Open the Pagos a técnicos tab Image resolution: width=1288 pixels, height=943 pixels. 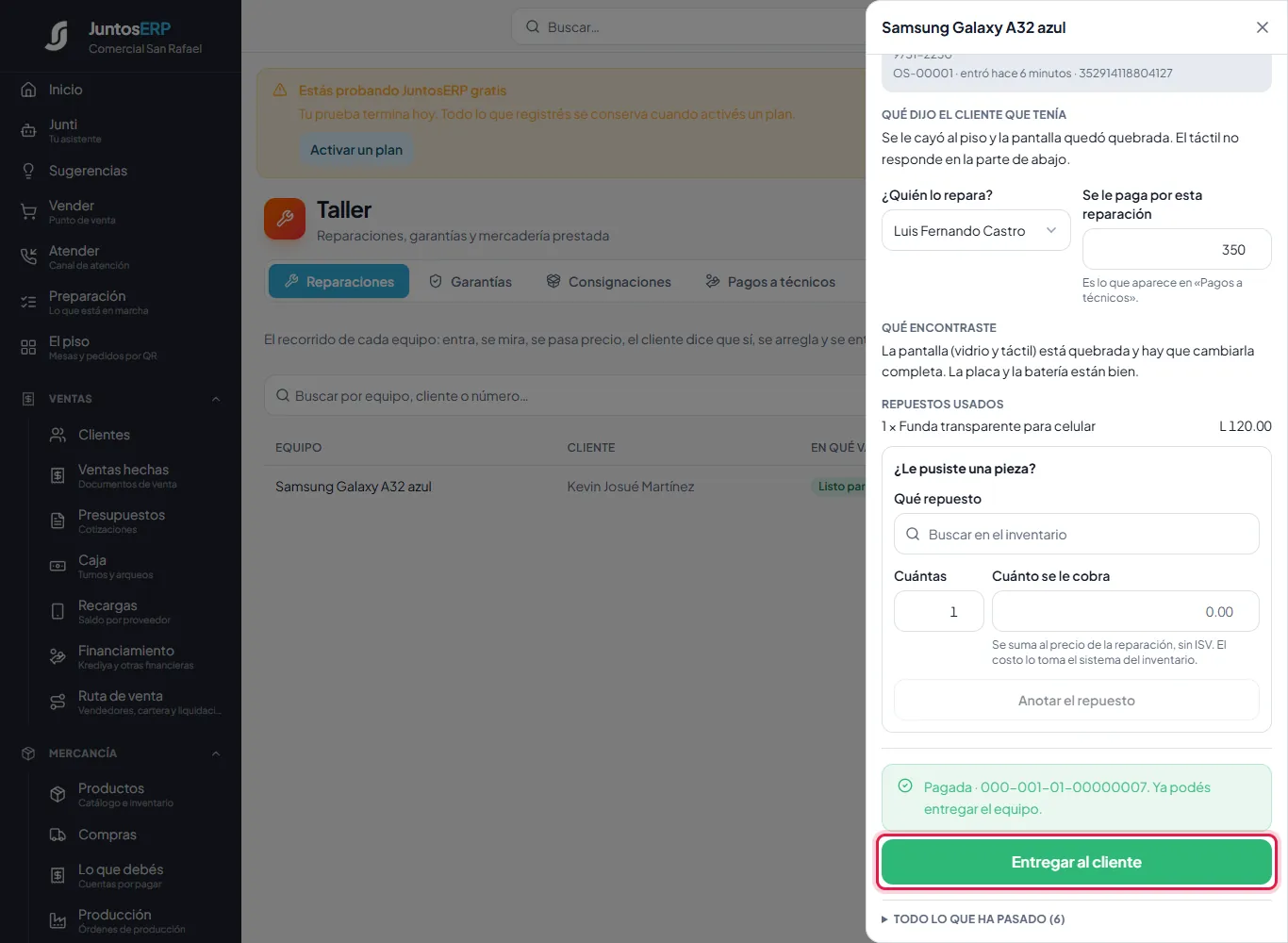coord(770,281)
